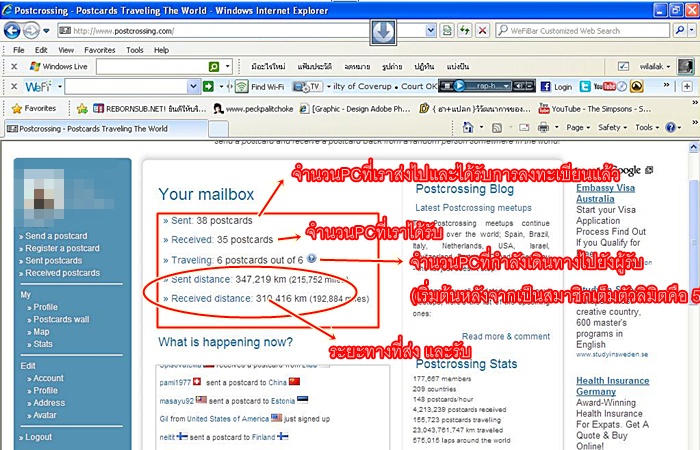Image resolution: width=700 pixels, height=450 pixels.
Task: Click the WeFiBar search magnifier button
Action: click(x=679, y=30)
